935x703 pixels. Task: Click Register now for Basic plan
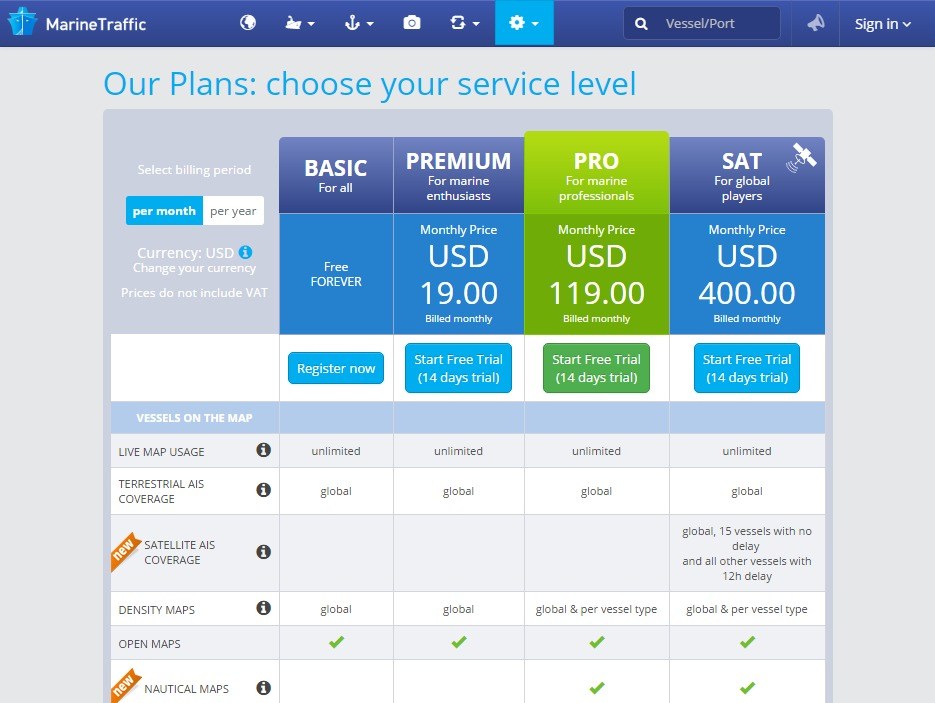click(x=336, y=368)
